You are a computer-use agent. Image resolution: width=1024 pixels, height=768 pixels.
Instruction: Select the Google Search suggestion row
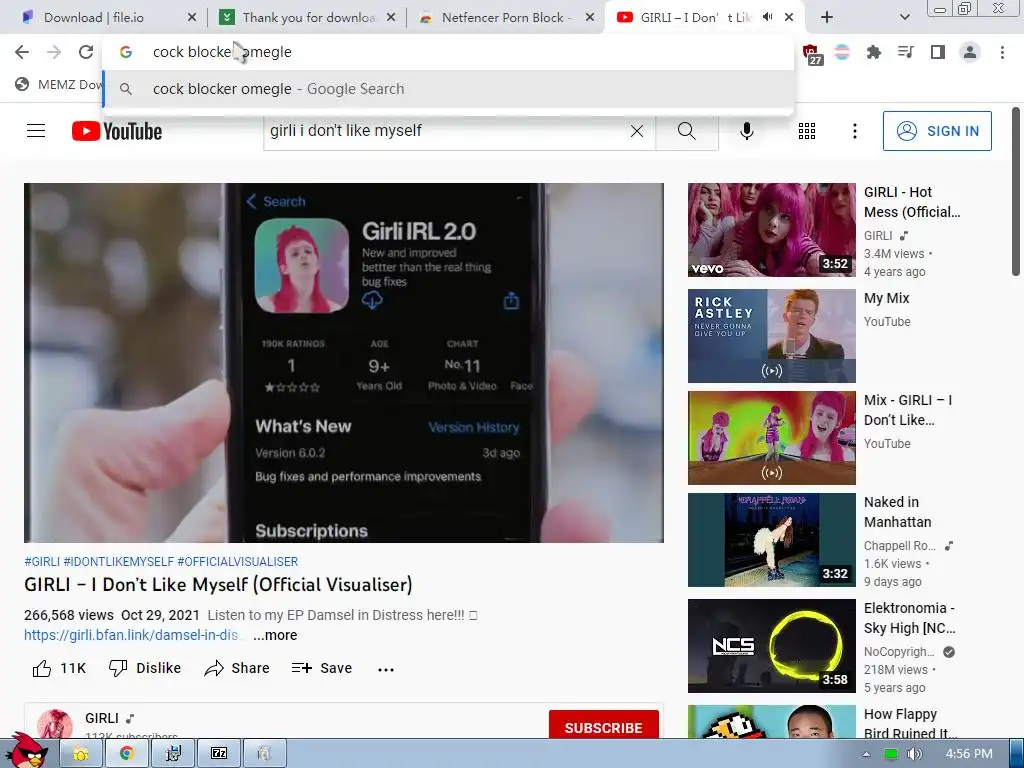pyautogui.click(x=449, y=89)
